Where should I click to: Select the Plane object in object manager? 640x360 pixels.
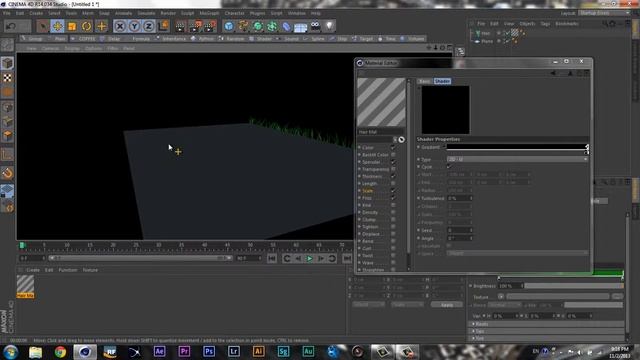(487, 41)
